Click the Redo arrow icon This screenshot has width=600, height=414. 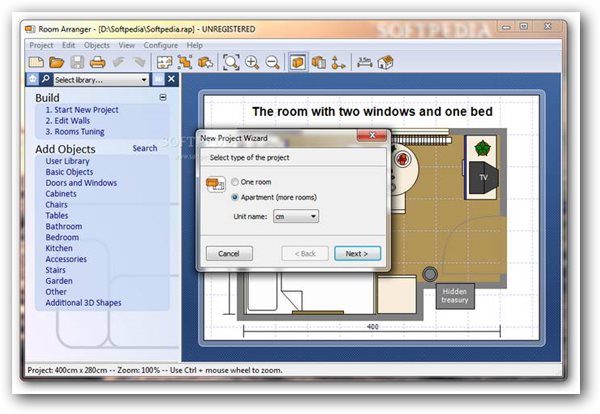139,62
